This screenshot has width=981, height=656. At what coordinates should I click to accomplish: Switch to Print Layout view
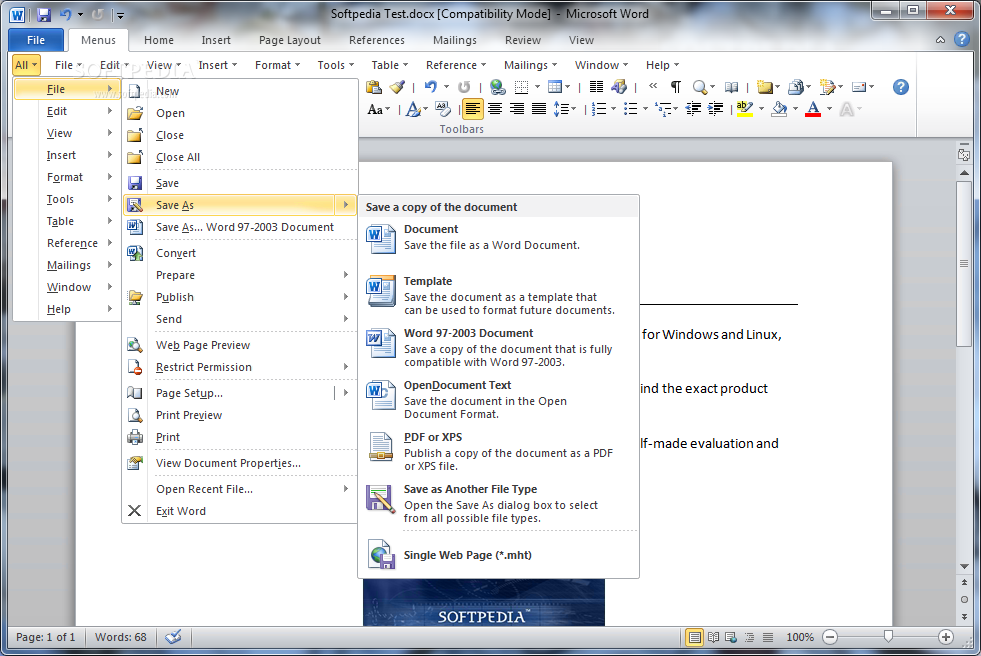[x=694, y=637]
